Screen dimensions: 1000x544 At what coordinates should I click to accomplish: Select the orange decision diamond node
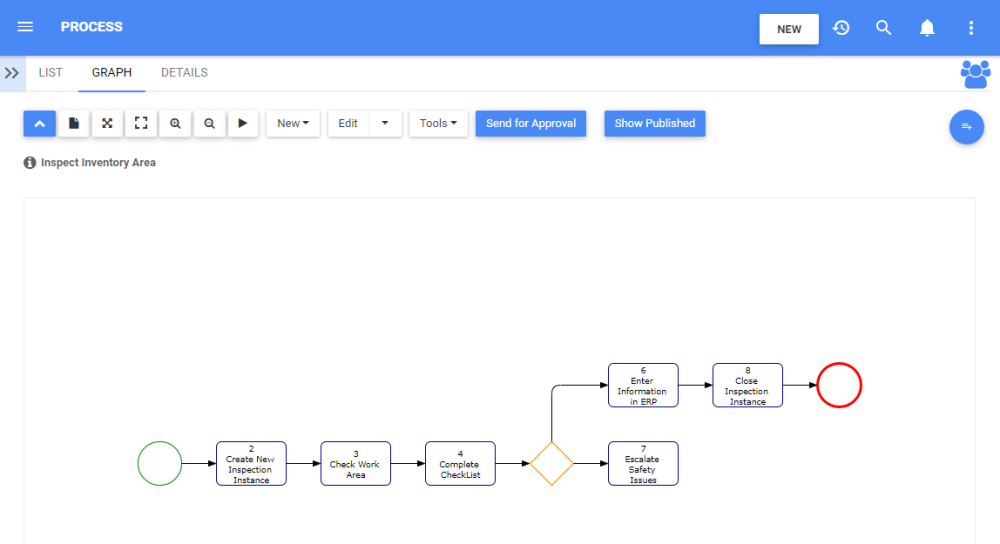click(551, 464)
